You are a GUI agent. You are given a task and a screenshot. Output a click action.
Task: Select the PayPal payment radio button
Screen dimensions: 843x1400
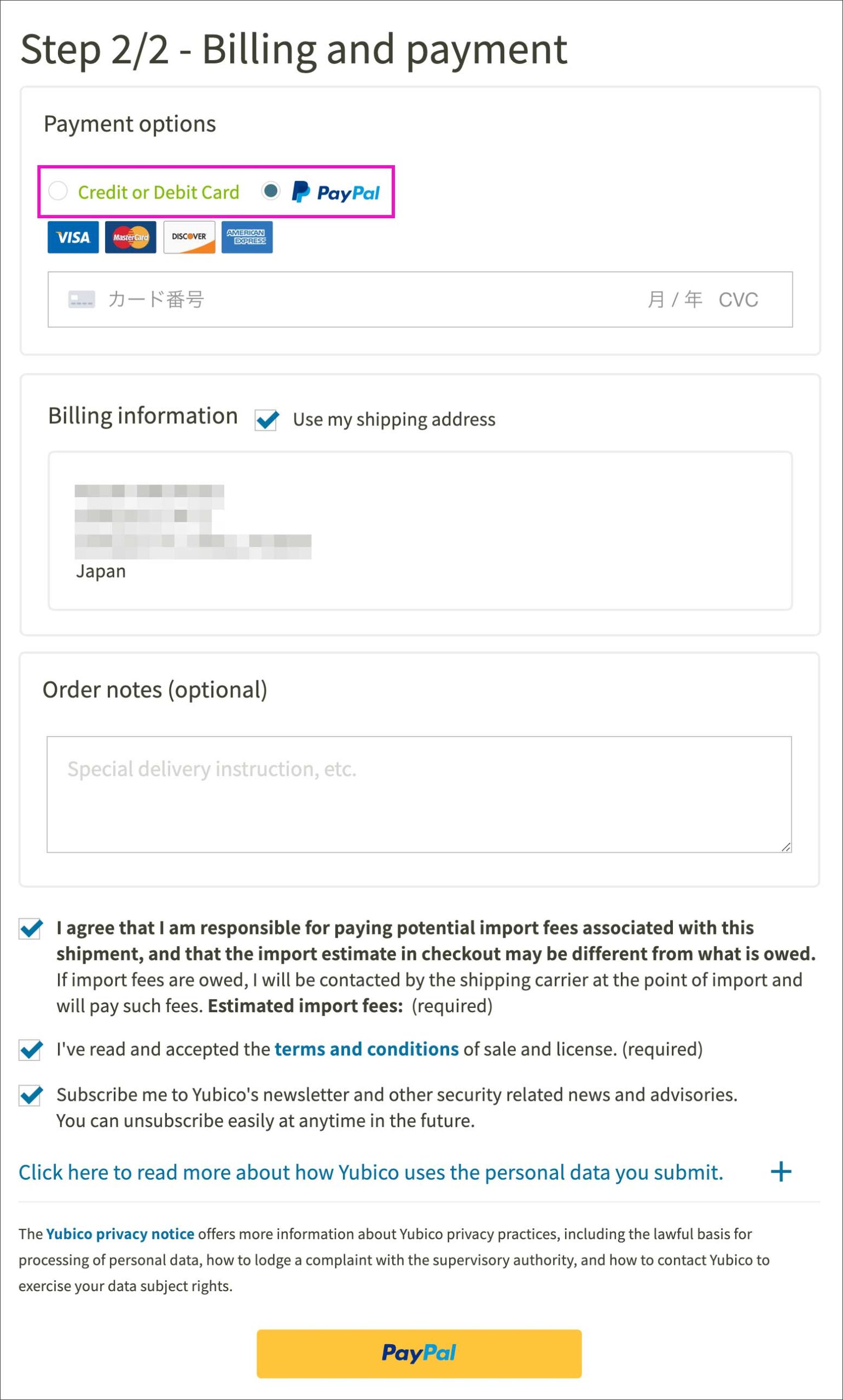271,191
